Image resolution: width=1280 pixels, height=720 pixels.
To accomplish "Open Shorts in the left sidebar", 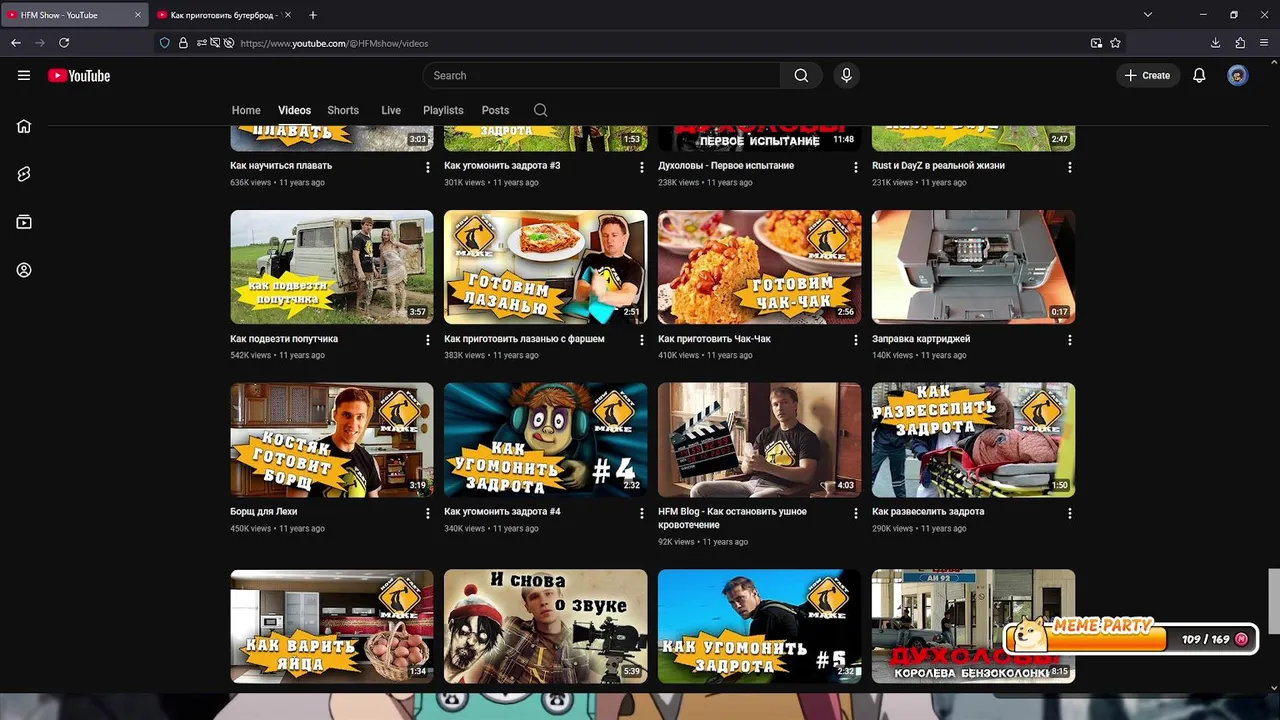I will [x=24, y=174].
